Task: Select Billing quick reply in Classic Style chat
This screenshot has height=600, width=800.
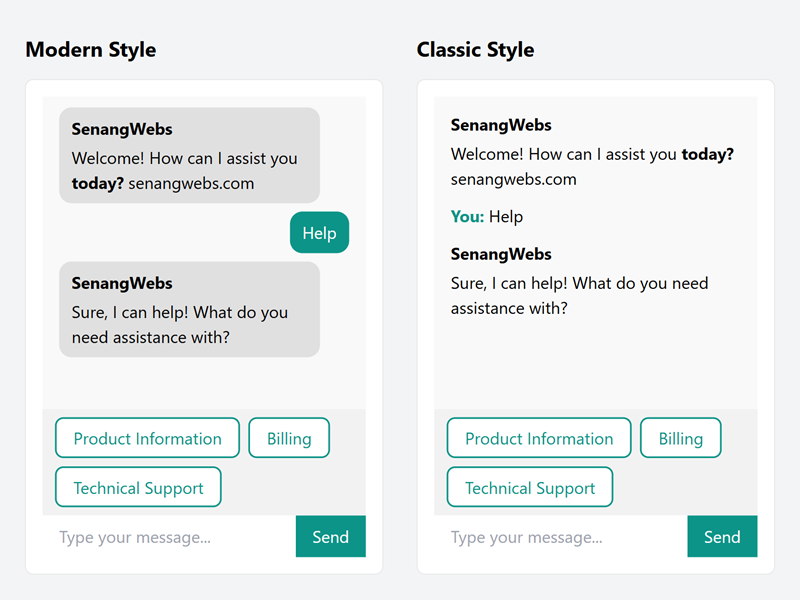Action: coord(681,438)
